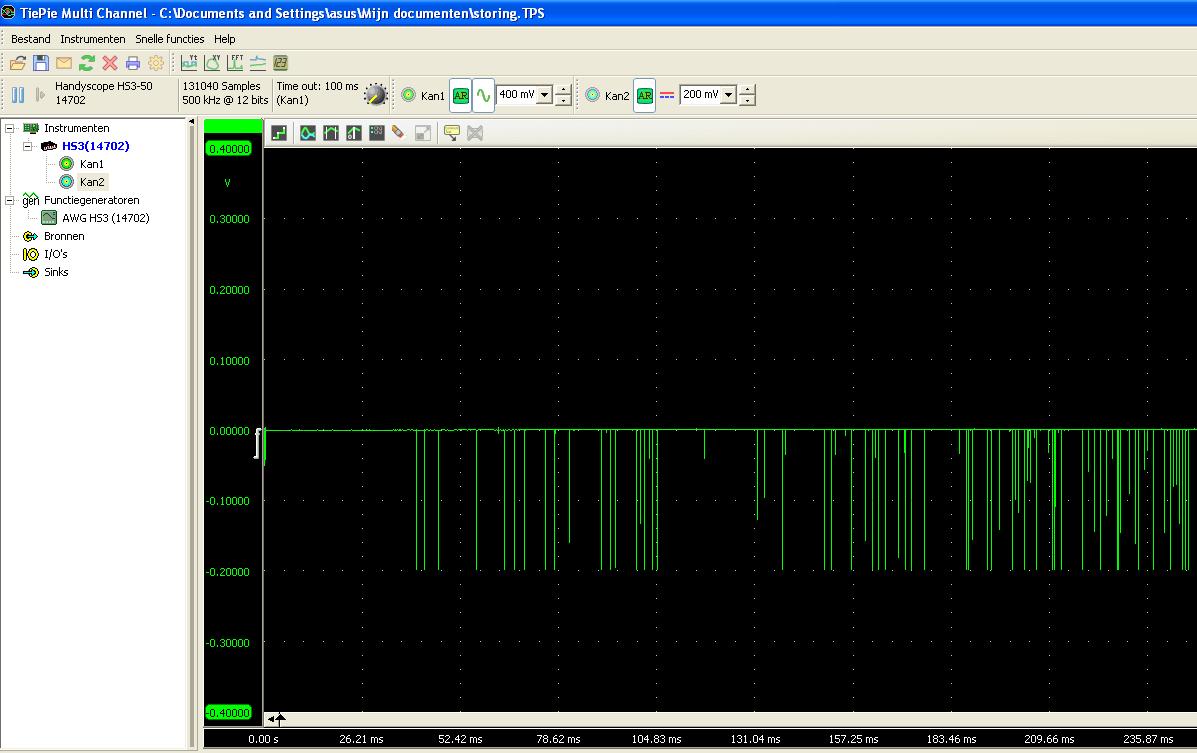The height and width of the screenshot is (753, 1197).
Task: Open the Instrumenten menu
Action: point(92,39)
